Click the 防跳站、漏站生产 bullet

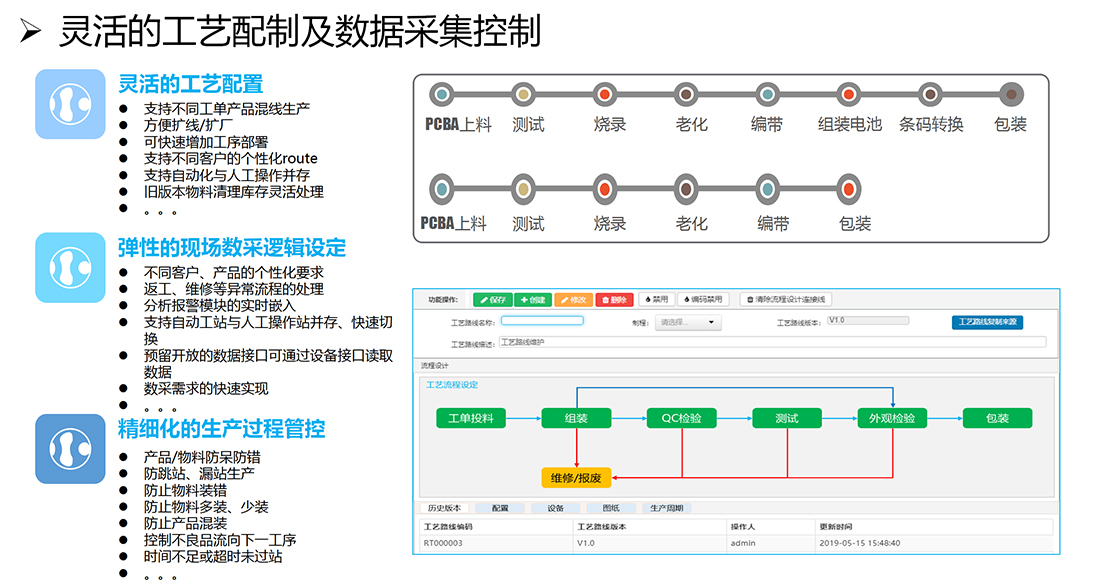(199, 473)
